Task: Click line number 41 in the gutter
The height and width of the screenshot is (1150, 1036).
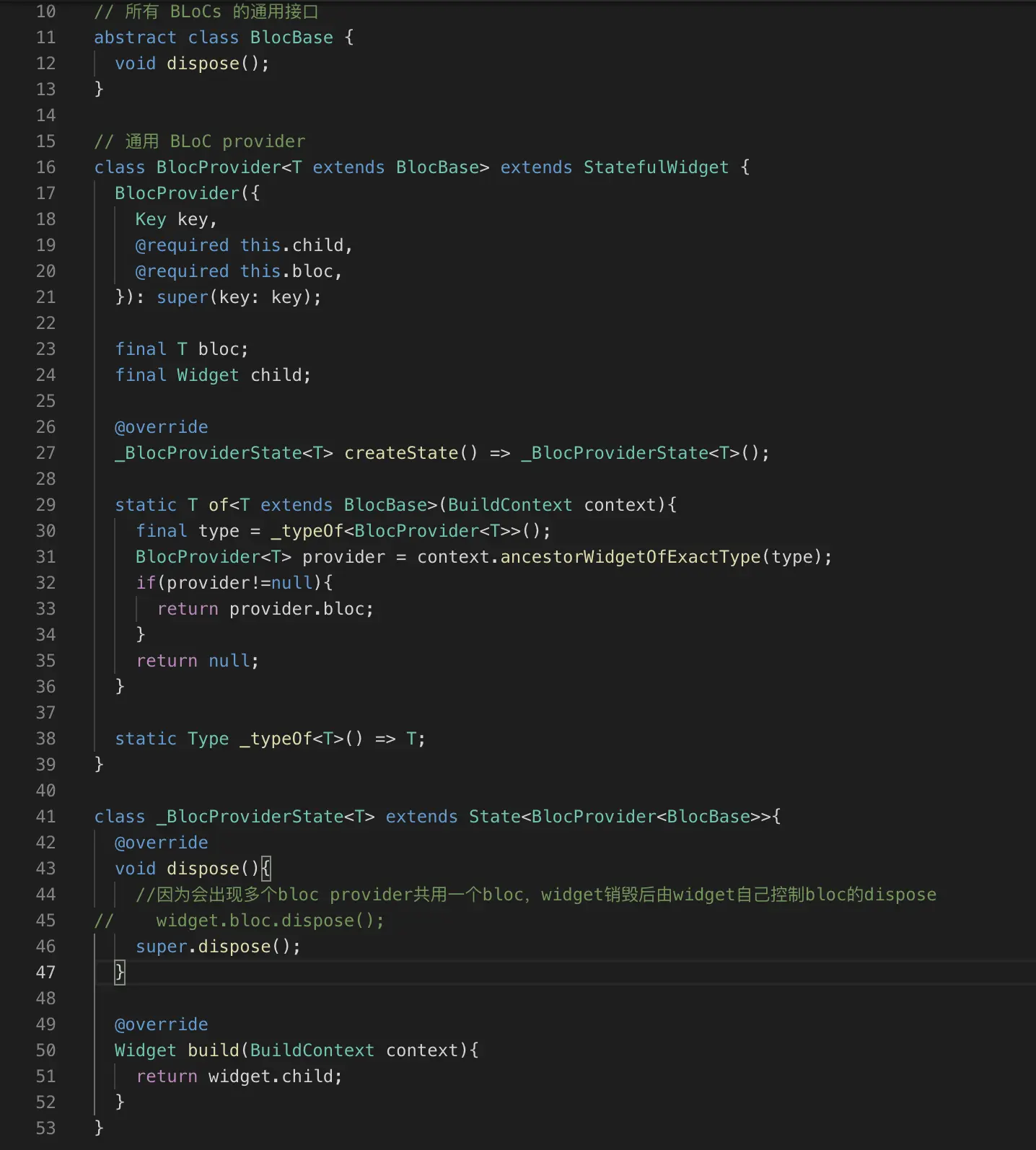Action: [x=45, y=817]
